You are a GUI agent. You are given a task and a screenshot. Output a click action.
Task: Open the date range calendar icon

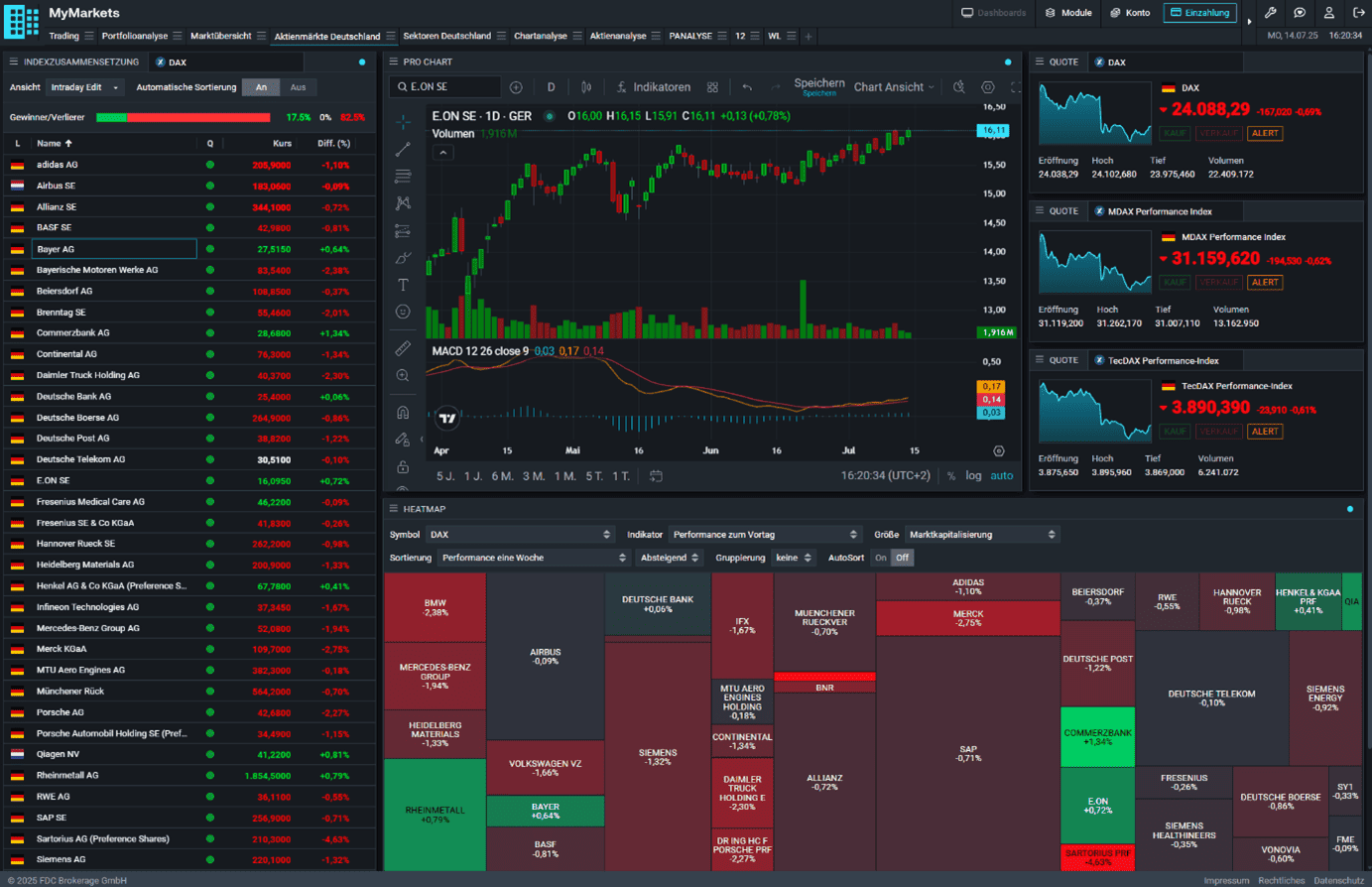pos(656,476)
